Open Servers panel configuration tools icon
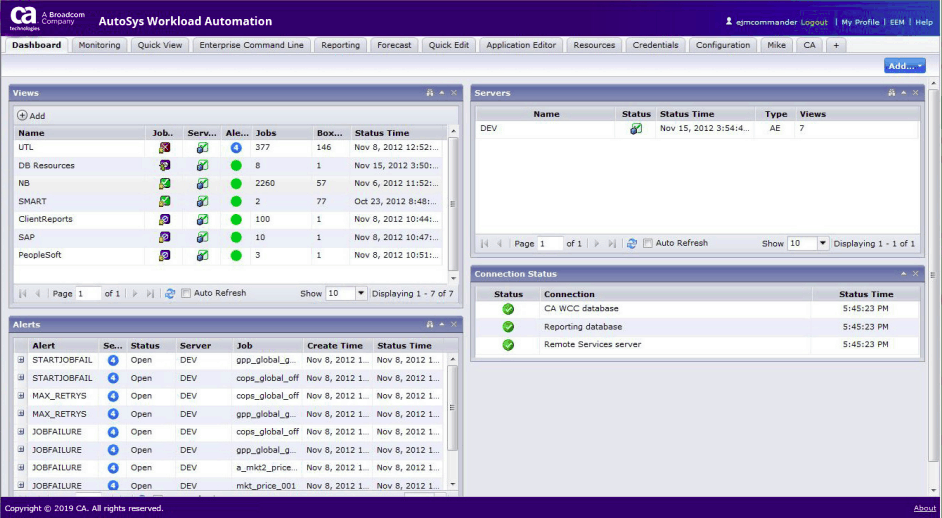This screenshot has height=518, width=942. pyautogui.click(x=892, y=93)
